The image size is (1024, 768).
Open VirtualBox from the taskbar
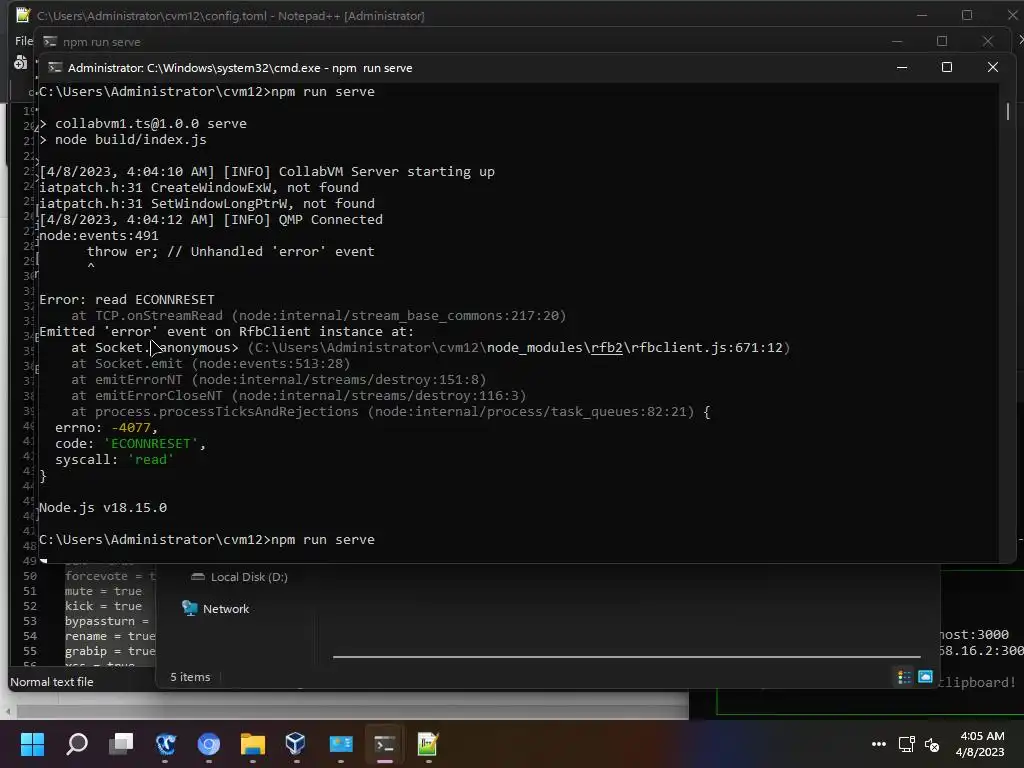point(296,743)
